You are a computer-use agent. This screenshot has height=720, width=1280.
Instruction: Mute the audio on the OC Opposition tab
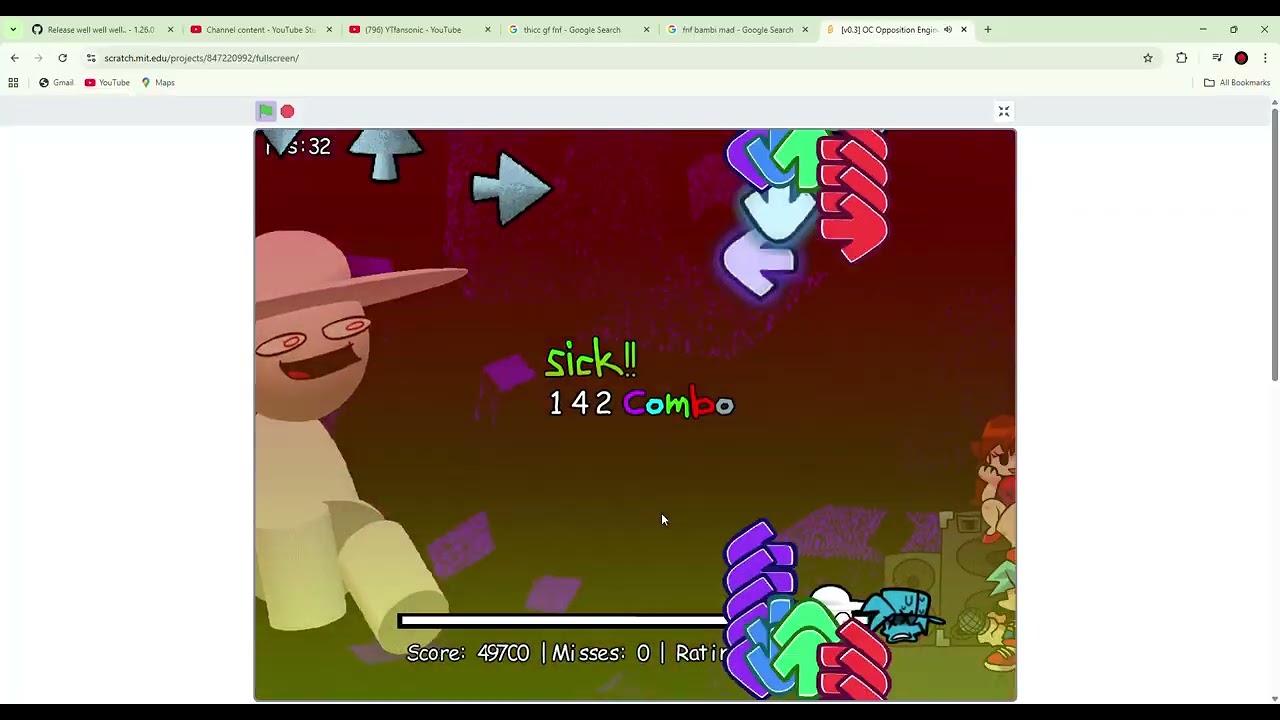click(948, 30)
